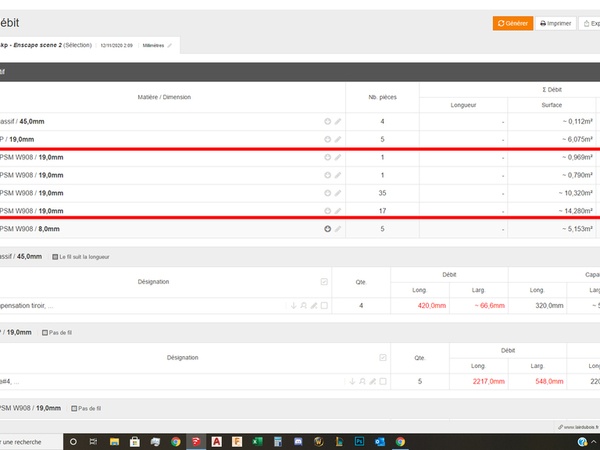
Task: Click the orange Générer button
Action: click(512, 23)
